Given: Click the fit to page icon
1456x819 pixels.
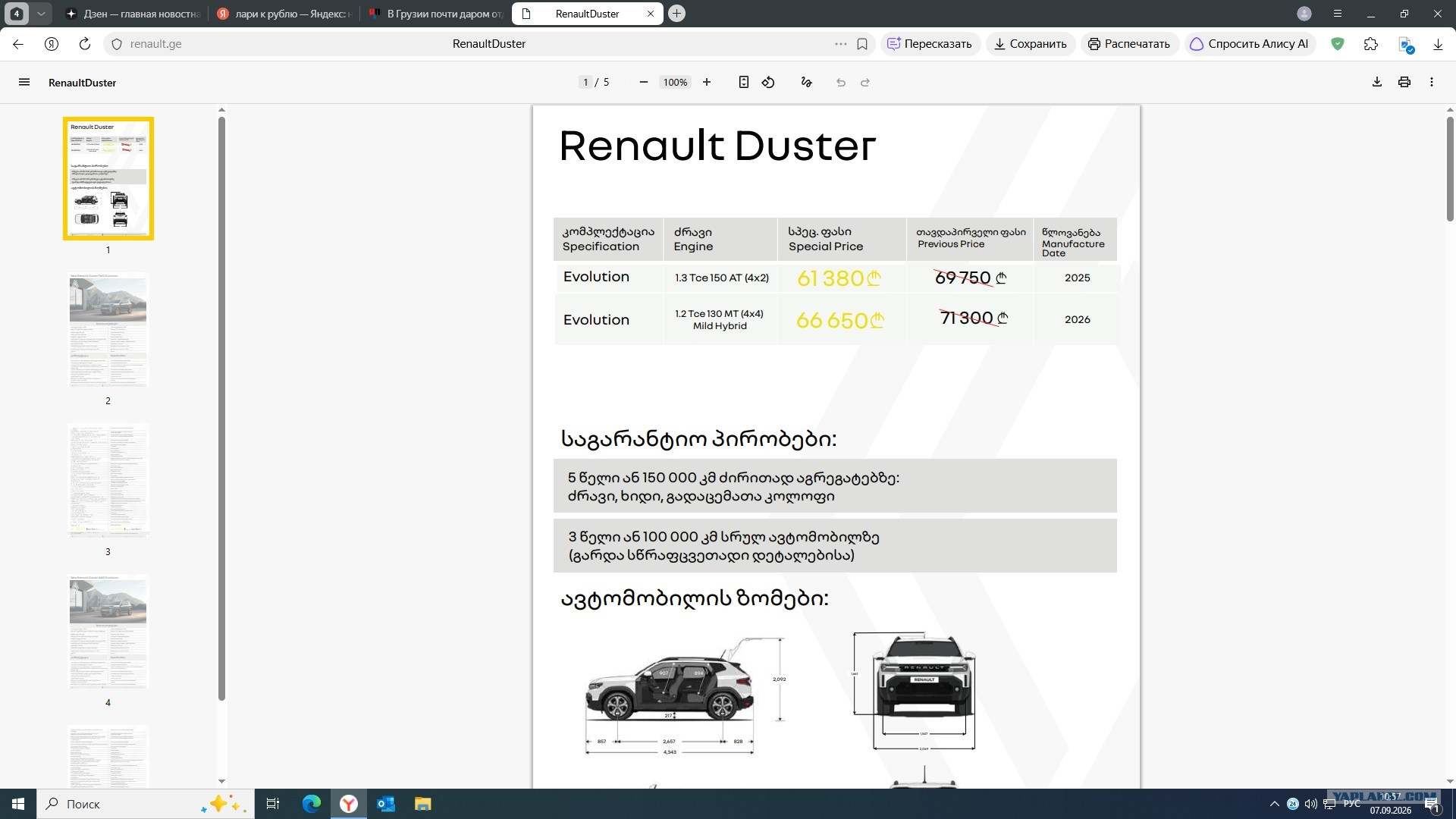Looking at the screenshot, I should [x=744, y=82].
